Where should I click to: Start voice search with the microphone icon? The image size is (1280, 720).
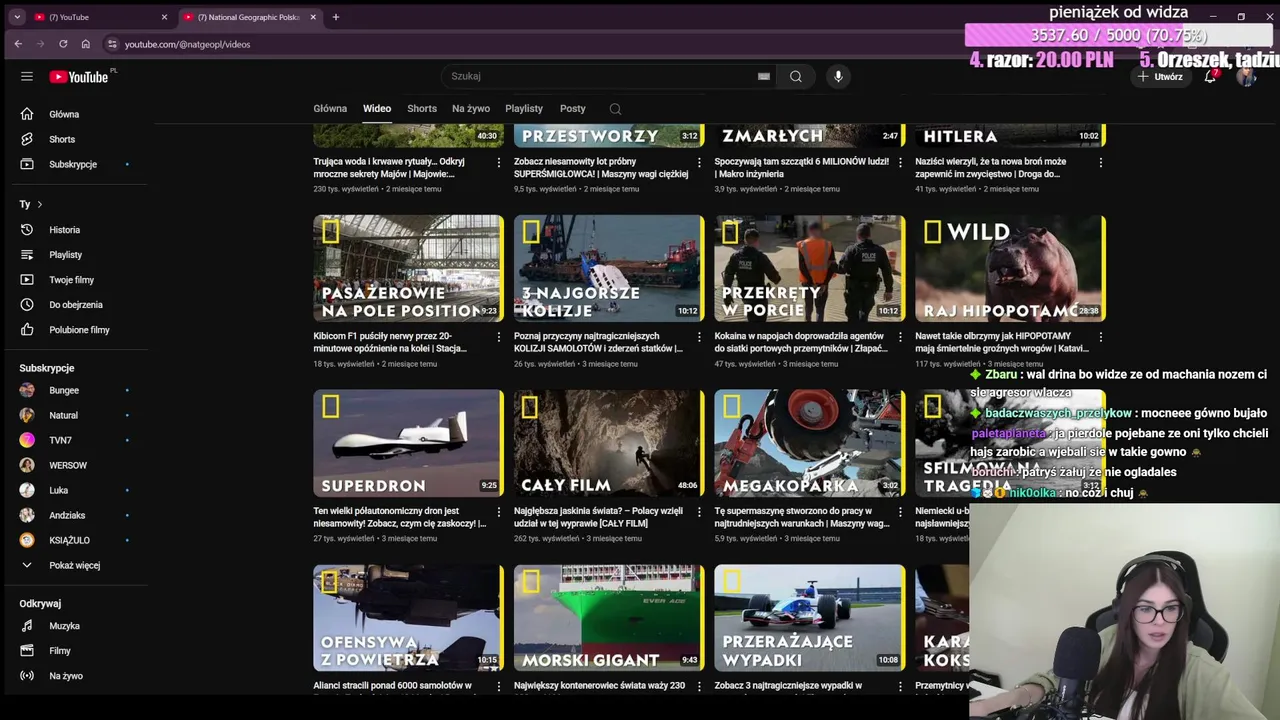[x=838, y=76]
